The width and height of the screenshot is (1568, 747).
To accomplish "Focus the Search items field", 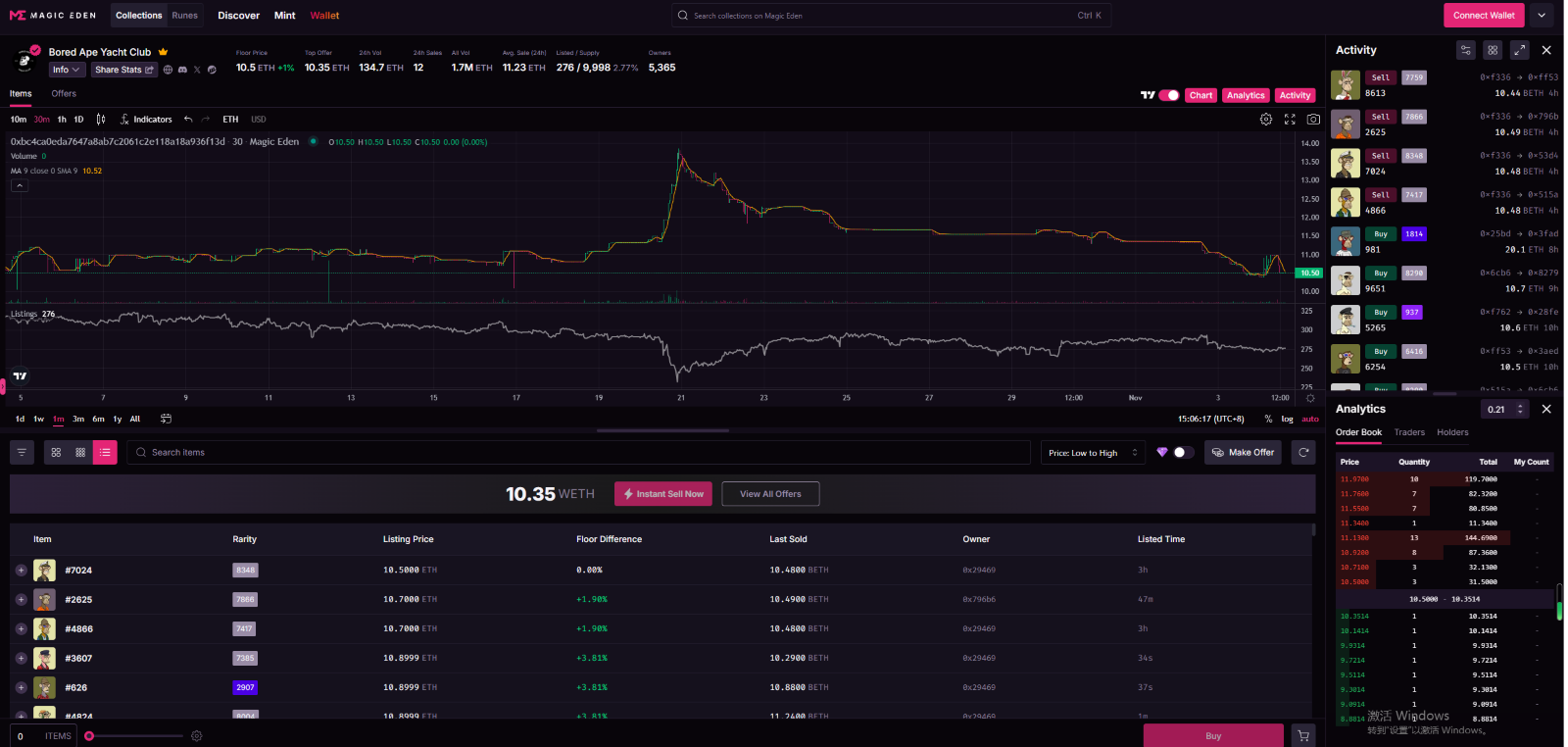I will (578, 452).
